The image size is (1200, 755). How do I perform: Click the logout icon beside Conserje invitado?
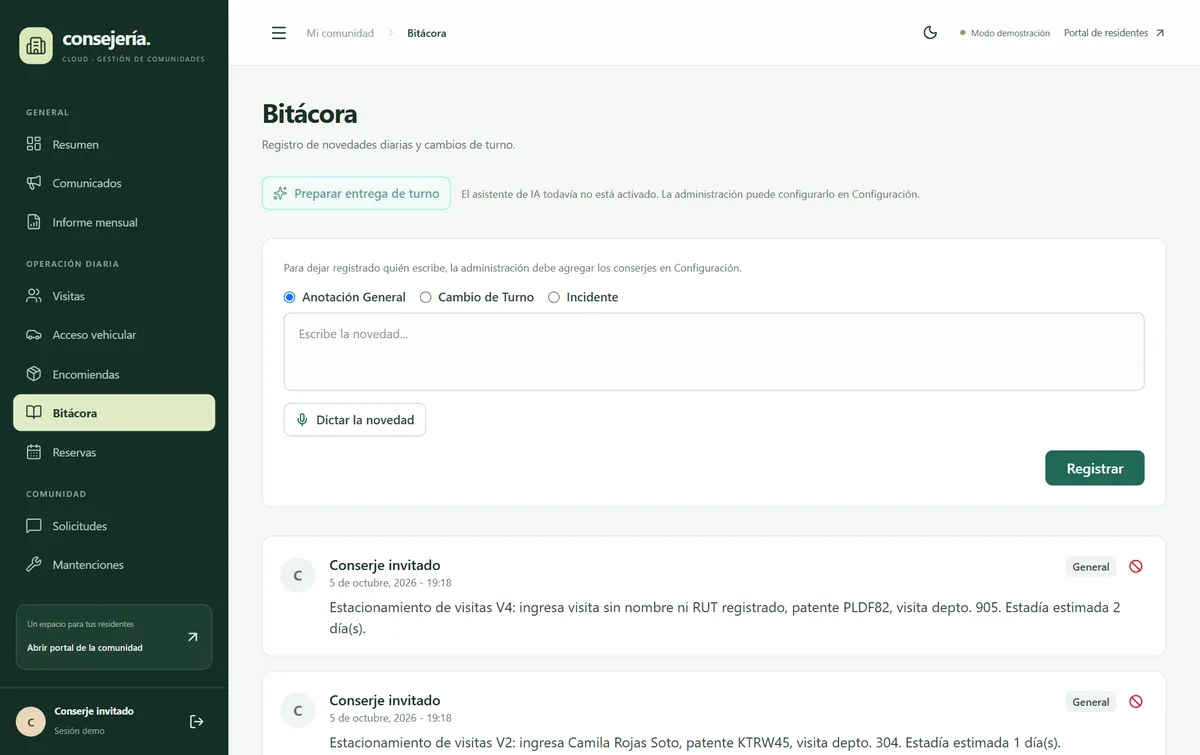click(197, 721)
